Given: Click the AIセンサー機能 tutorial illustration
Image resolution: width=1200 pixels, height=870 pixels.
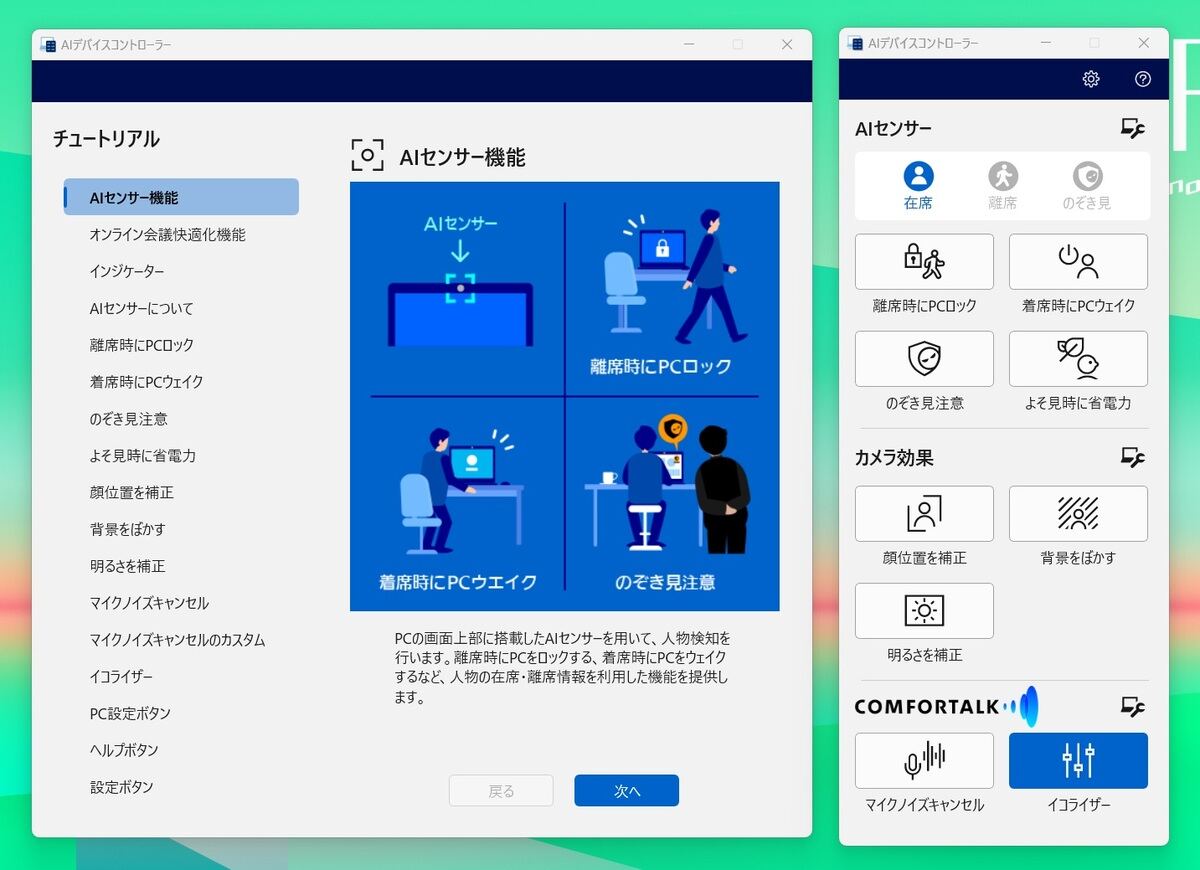Looking at the screenshot, I should [565, 396].
